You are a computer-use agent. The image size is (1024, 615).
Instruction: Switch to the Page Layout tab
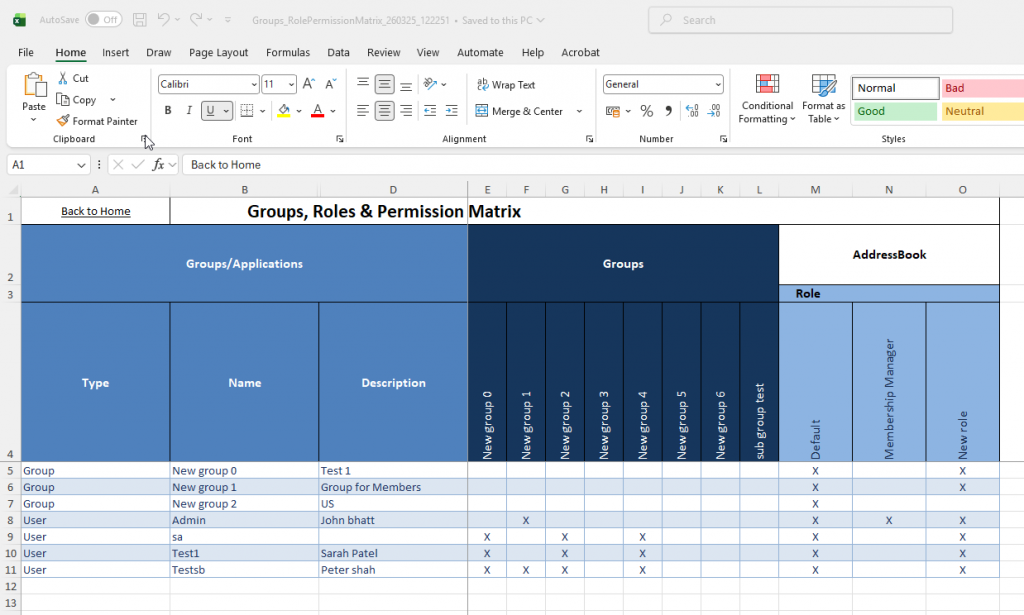click(x=218, y=53)
